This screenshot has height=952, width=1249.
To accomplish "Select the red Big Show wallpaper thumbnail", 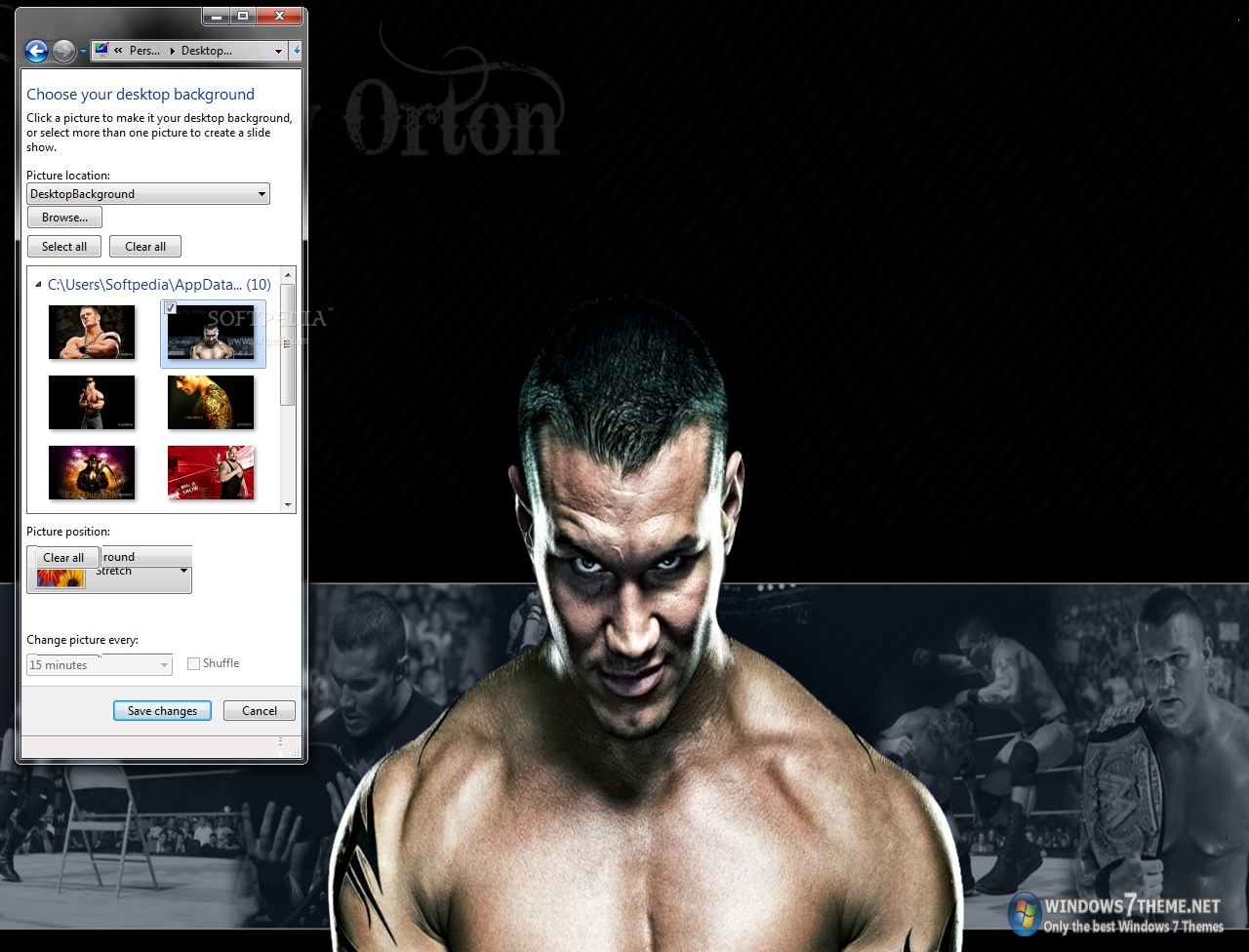I will pyautogui.click(x=211, y=473).
